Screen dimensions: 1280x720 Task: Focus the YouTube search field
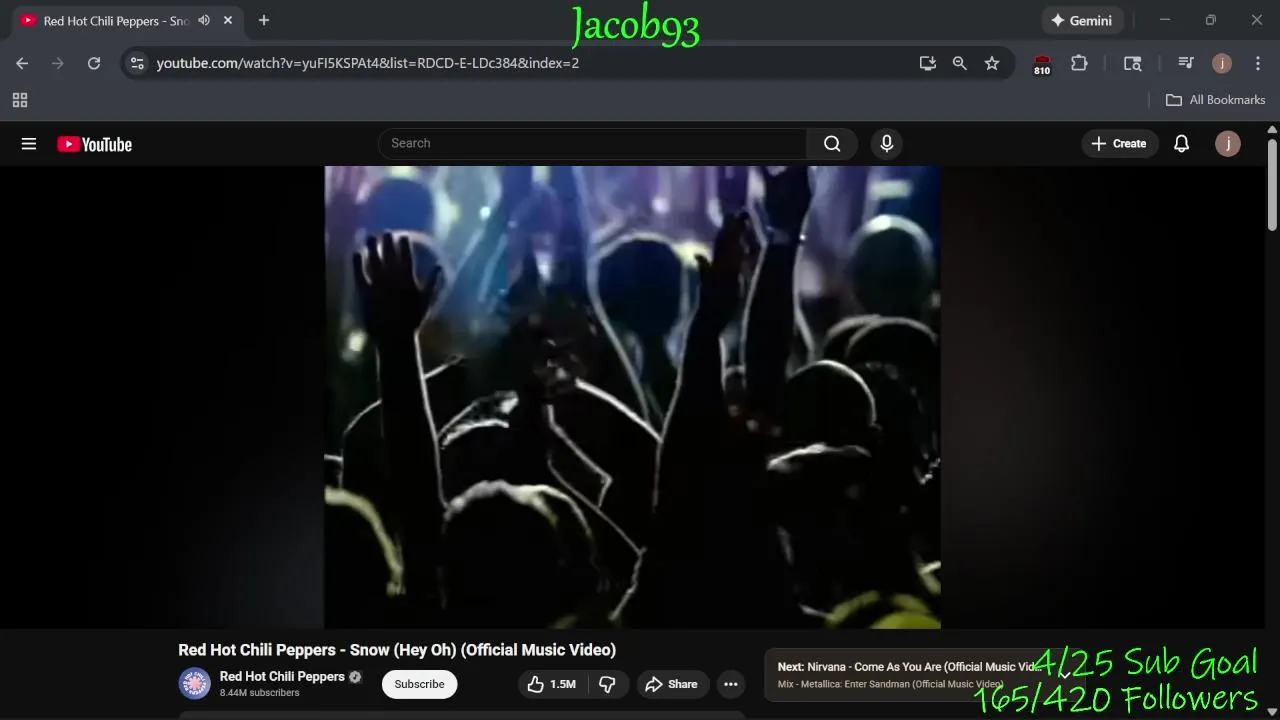593,144
